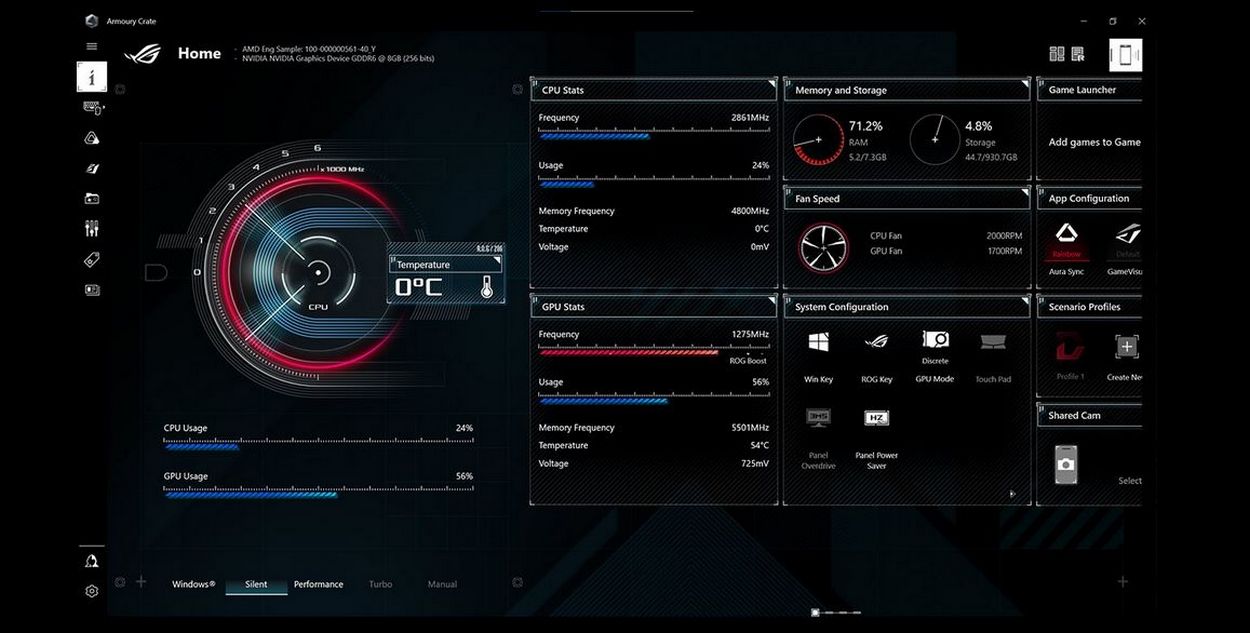The image size is (1250, 633).
Task: Select the Windows® operating mode
Action: point(193,585)
